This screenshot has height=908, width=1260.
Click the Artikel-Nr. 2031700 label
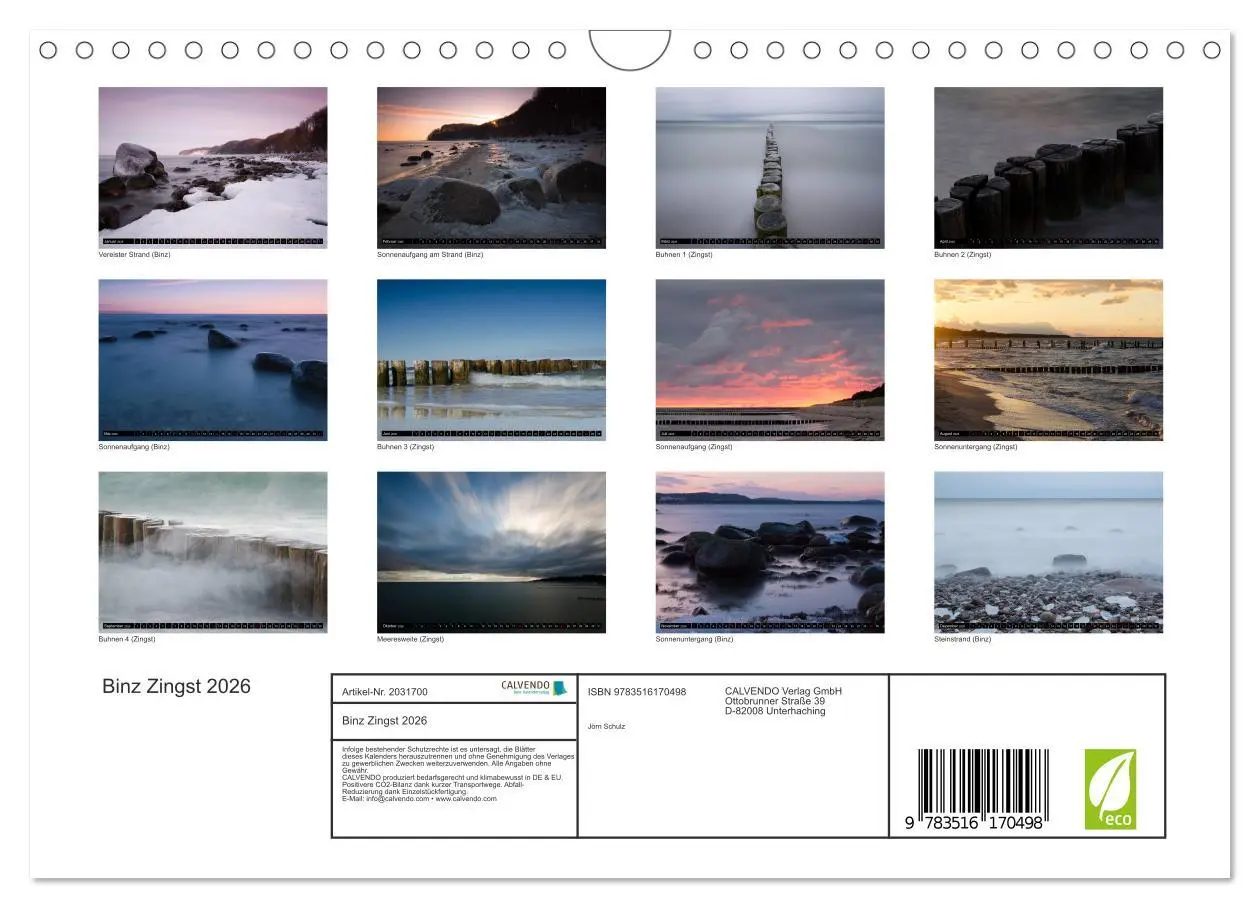pyautogui.click(x=384, y=692)
